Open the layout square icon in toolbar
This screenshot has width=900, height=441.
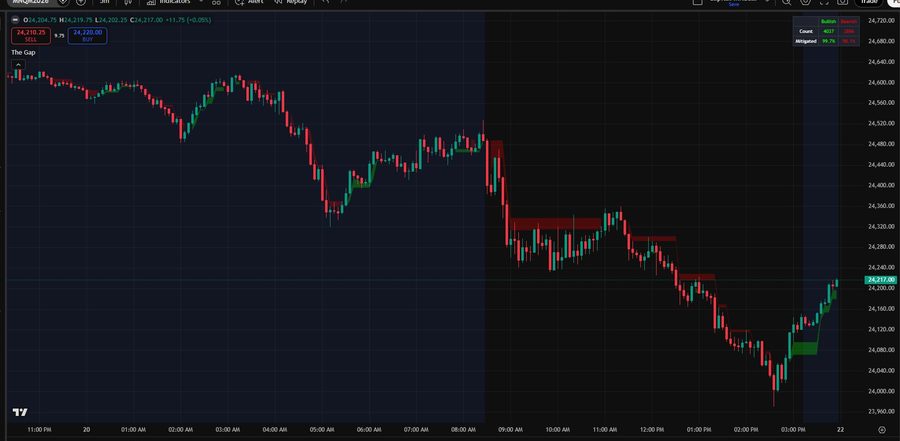pos(697,2)
